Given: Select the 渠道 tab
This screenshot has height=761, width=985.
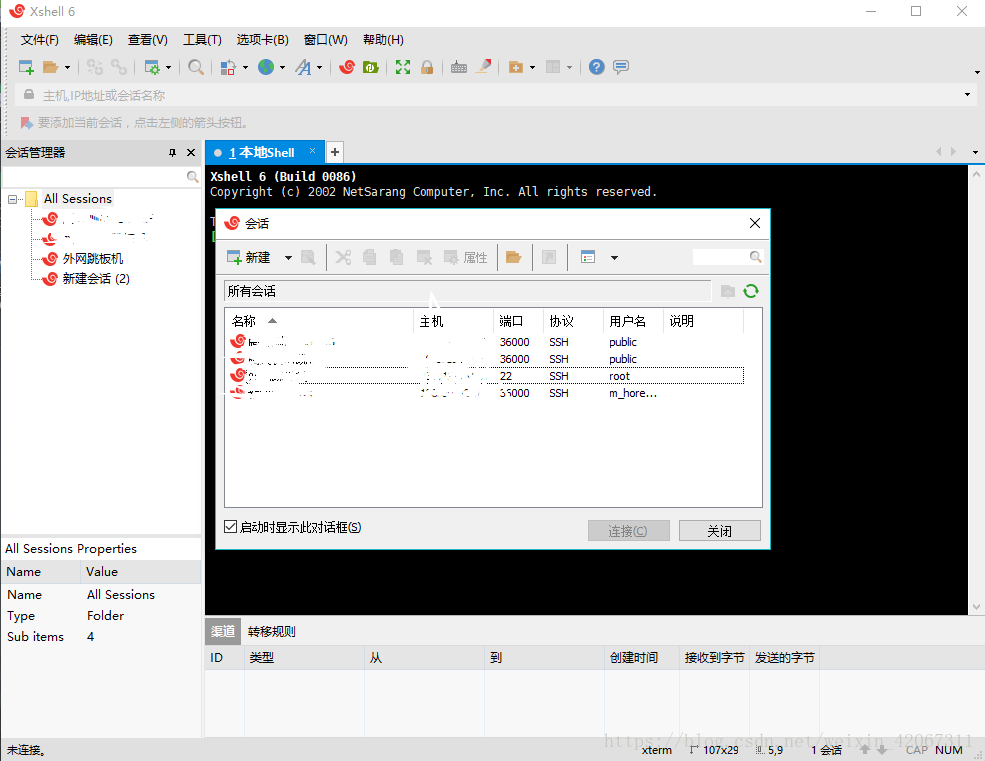Looking at the screenshot, I should [222, 632].
